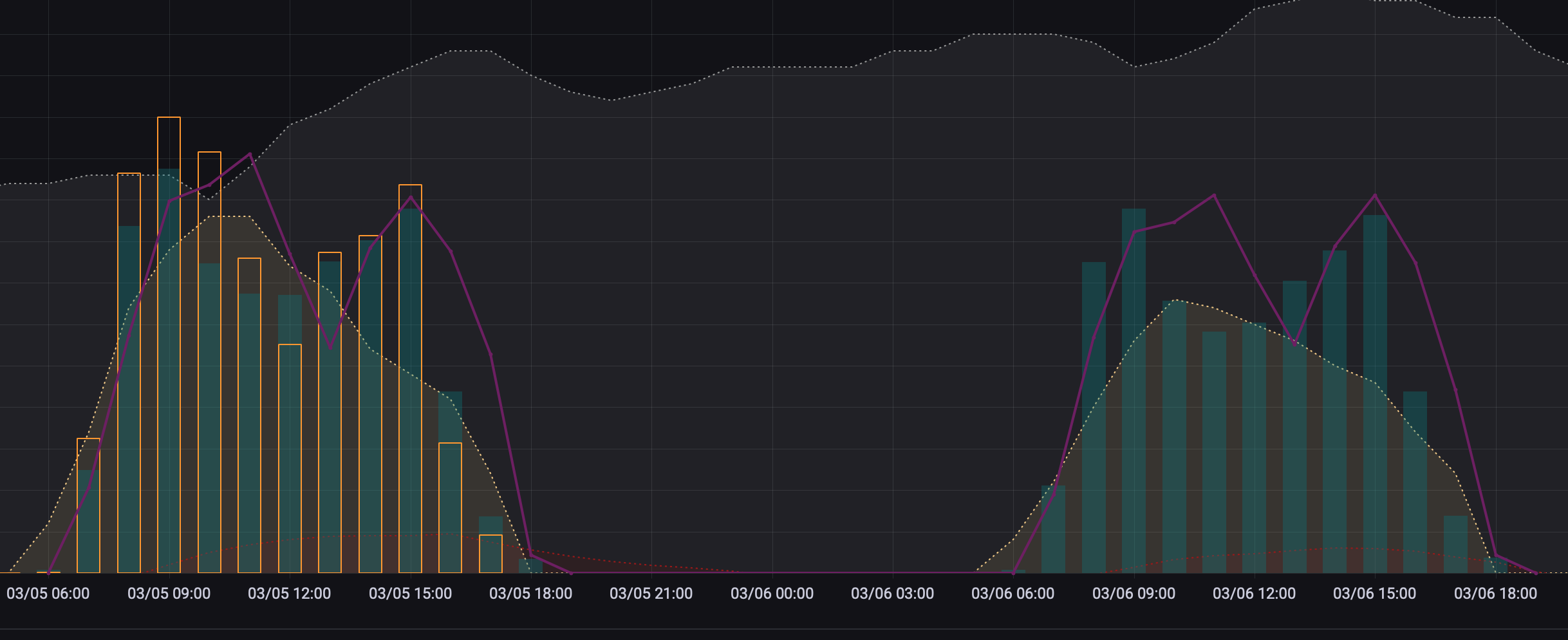Click the teal bar at 03/06 09:00

click(1134, 386)
